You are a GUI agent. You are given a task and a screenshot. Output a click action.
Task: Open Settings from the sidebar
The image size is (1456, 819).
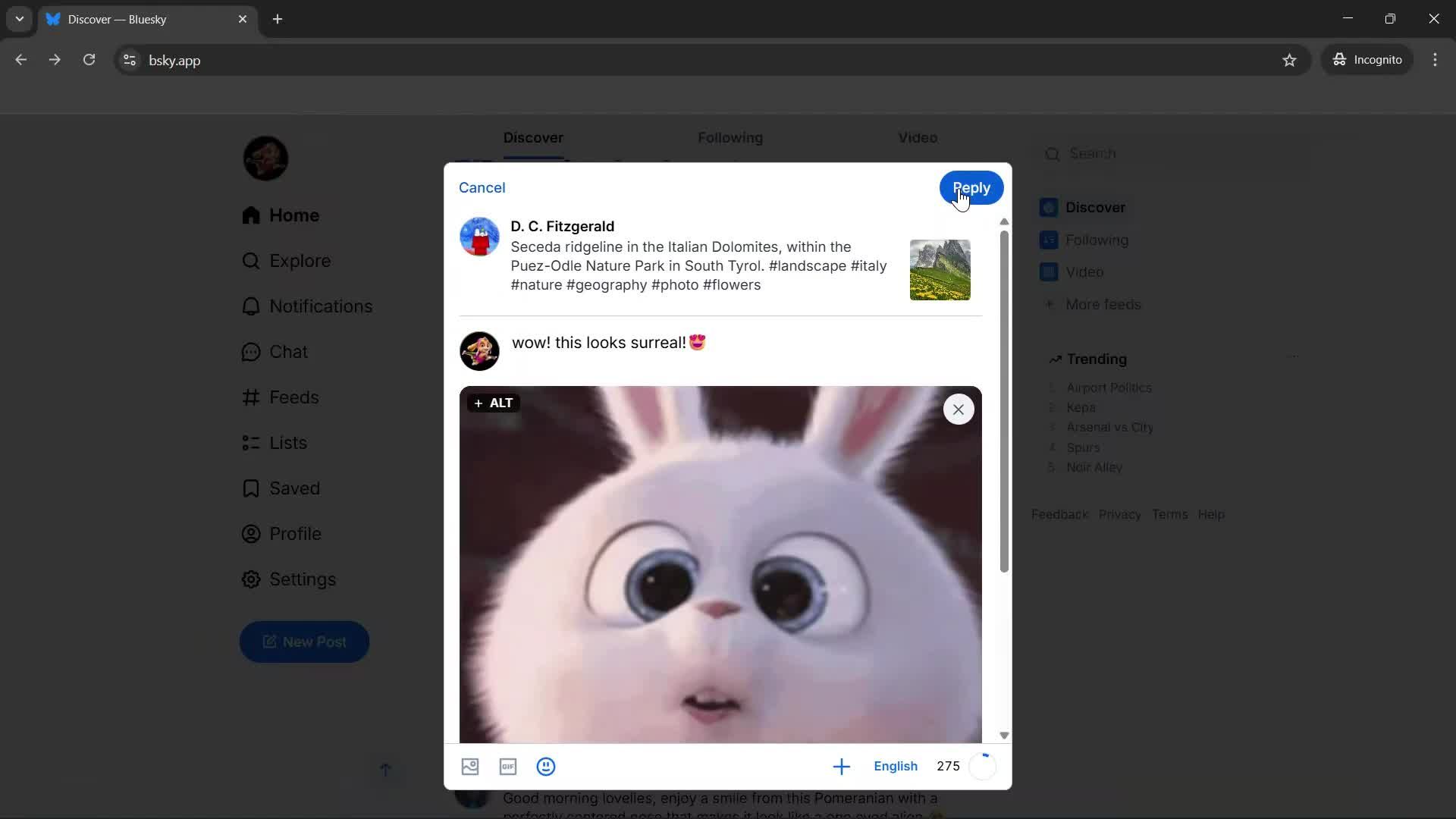(x=303, y=579)
